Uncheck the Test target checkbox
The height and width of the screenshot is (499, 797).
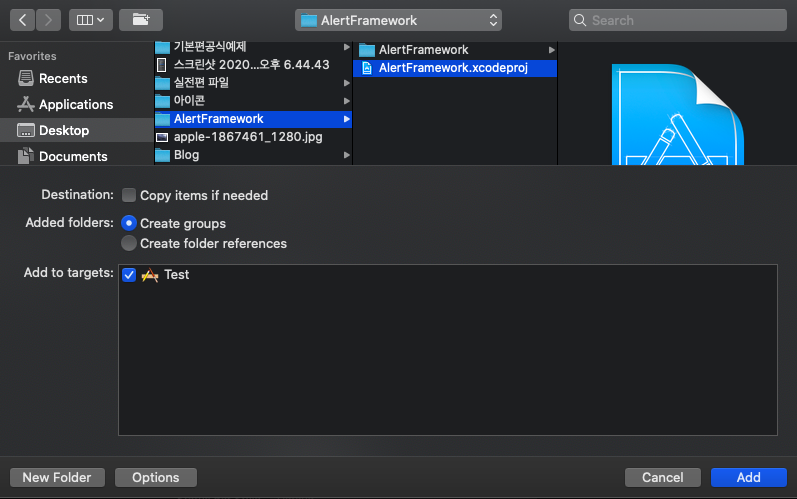[x=129, y=275]
